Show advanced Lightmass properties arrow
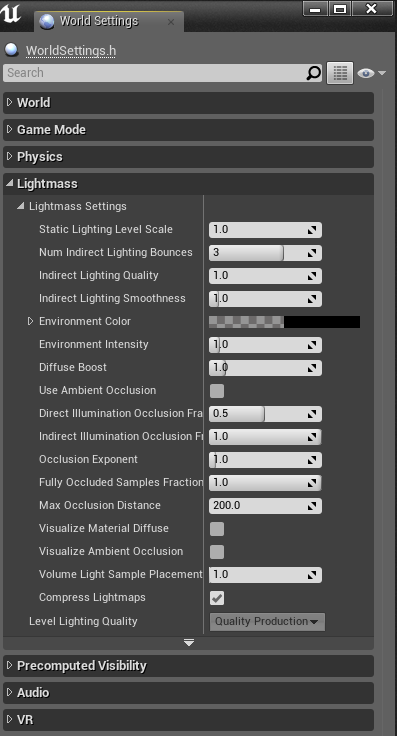This screenshot has width=397, height=736. pos(189,643)
